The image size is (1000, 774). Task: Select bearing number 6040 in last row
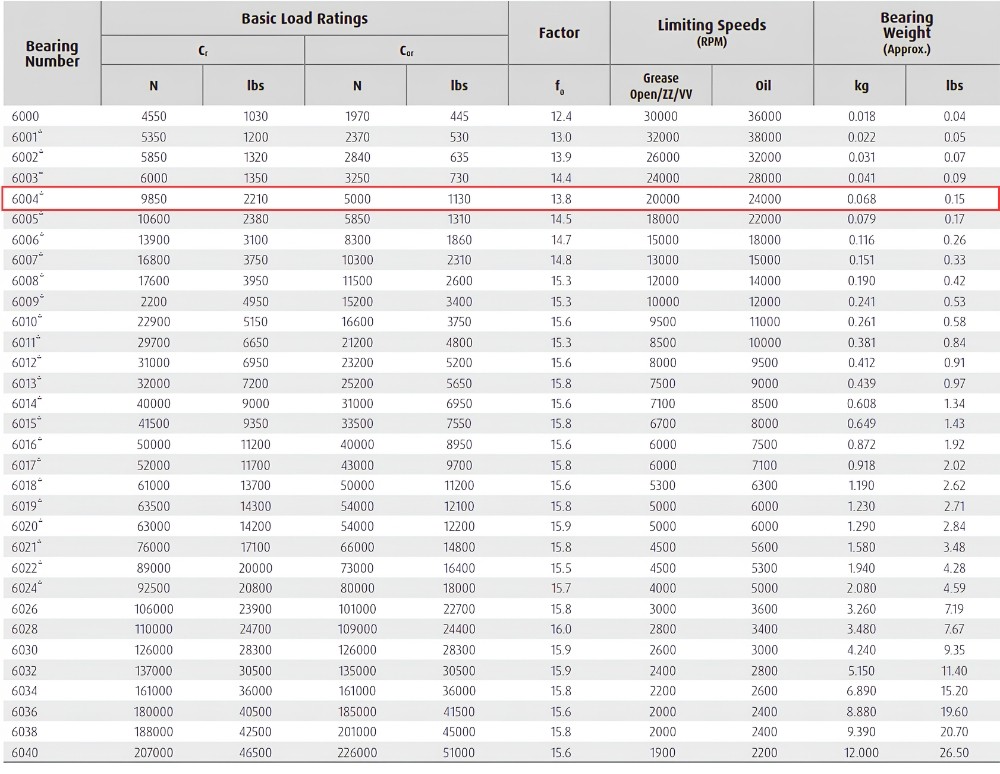tap(25, 752)
